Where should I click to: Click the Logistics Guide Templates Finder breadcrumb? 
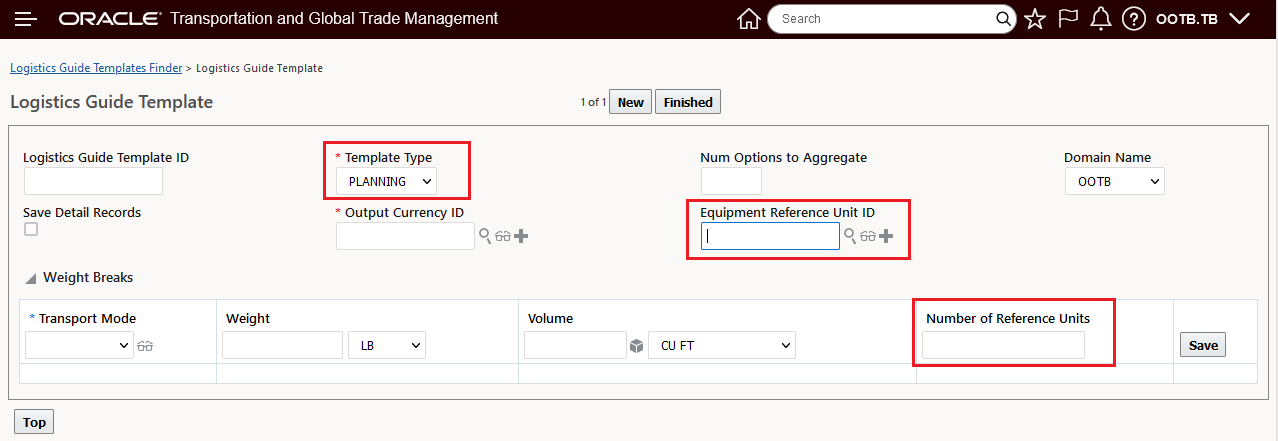(x=96, y=68)
